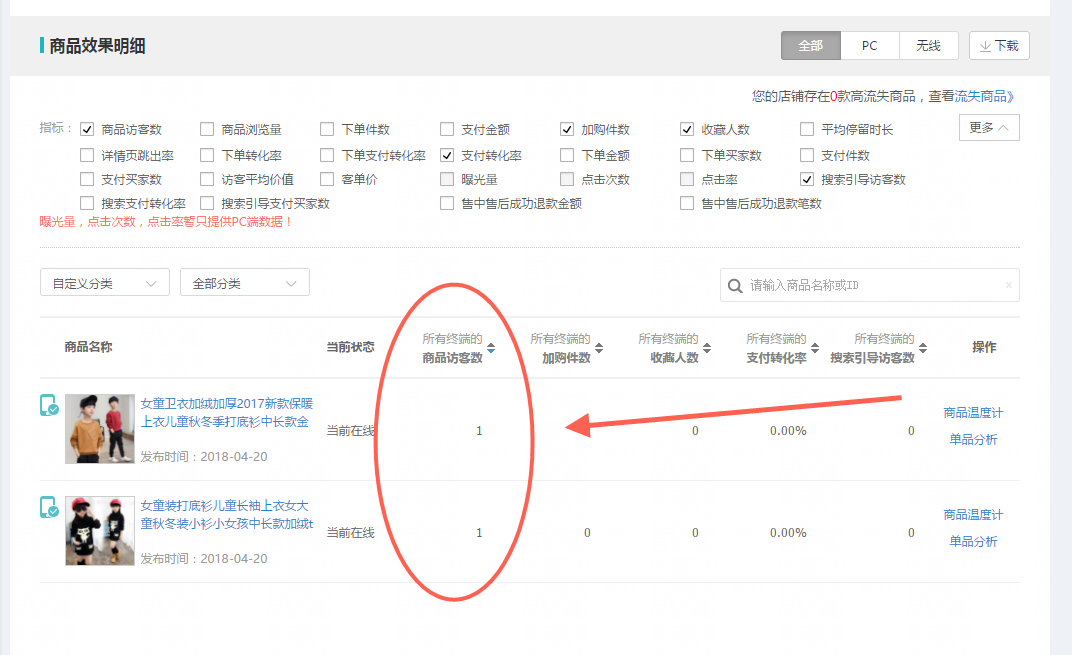Screen dimensions: 1072x655
Task: Uncheck the 商品访客数 metric checkbox
Action: 88,128
